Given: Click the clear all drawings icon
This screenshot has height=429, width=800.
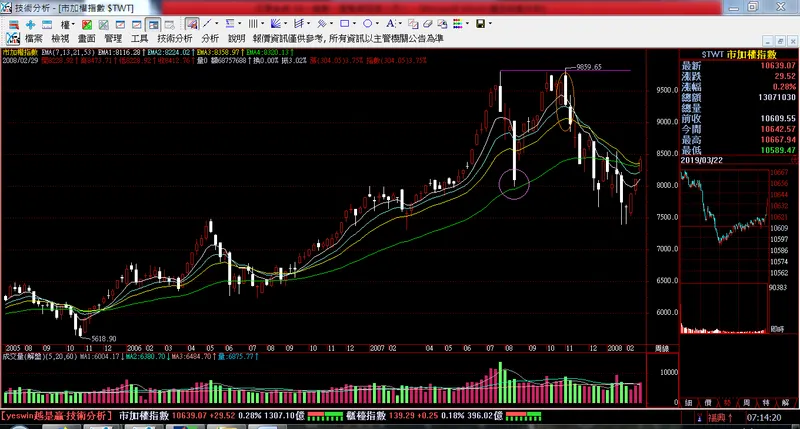Looking at the screenshot, I should click(442, 23).
